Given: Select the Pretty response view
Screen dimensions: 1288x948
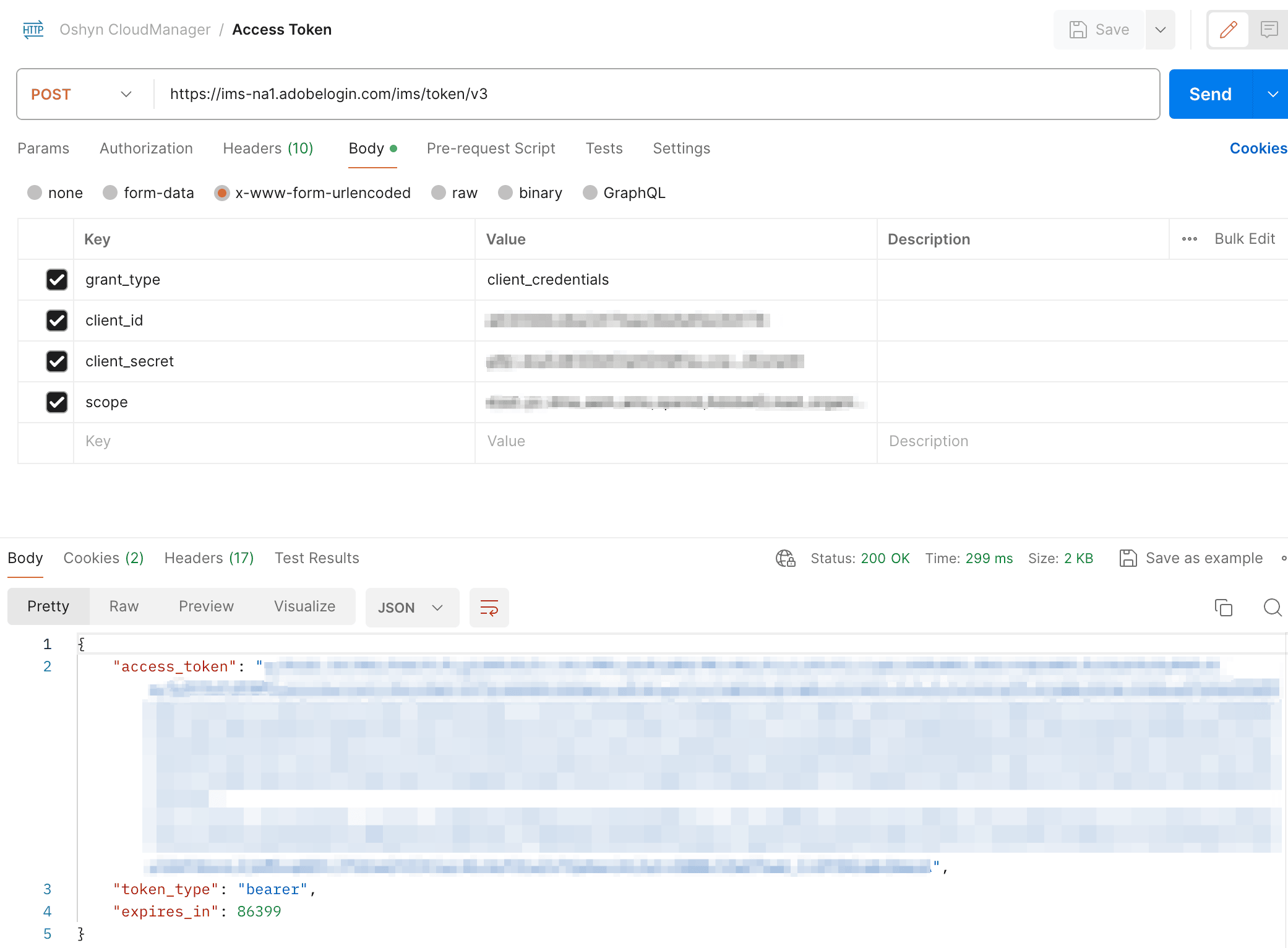Looking at the screenshot, I should 48,606.
